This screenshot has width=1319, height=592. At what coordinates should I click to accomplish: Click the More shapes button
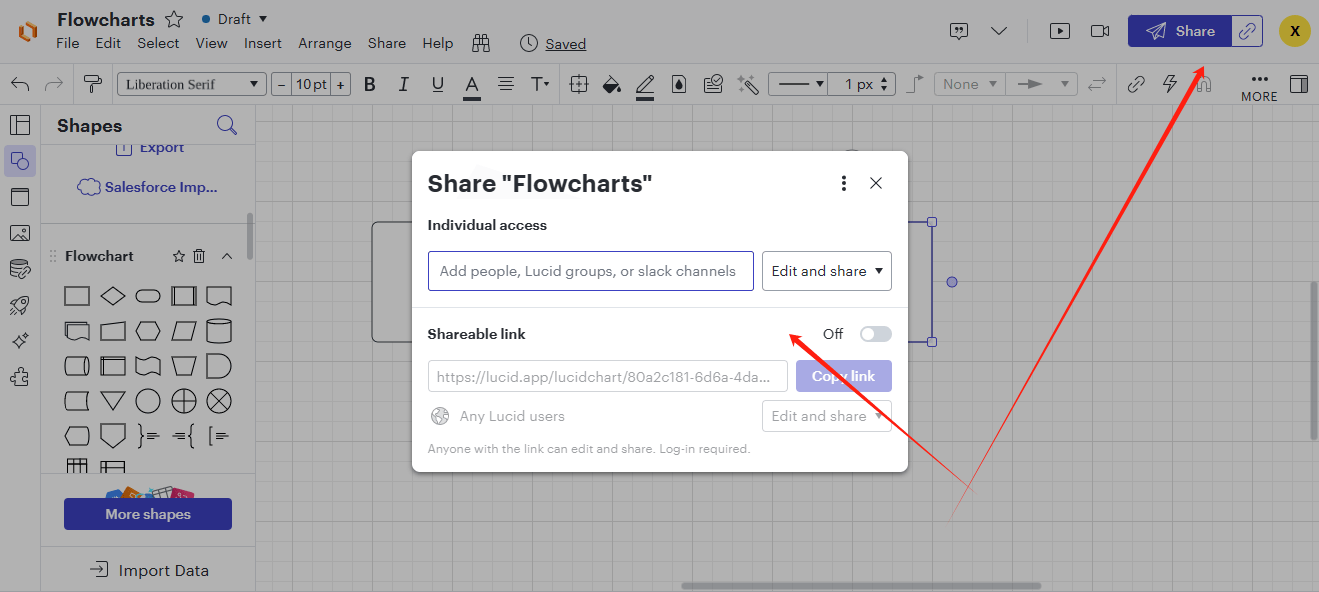point(148,514)
